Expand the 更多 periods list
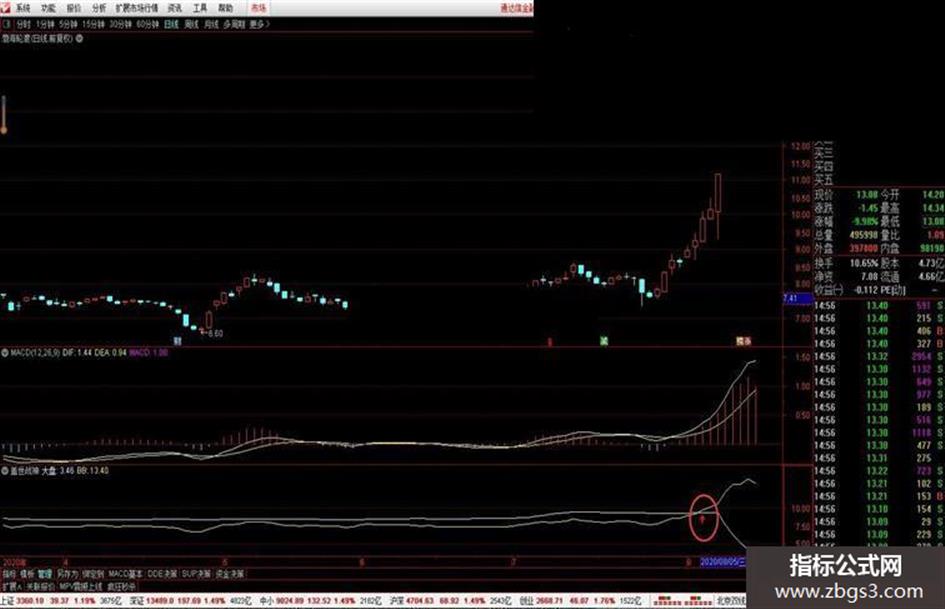The height and width of the screenshot is (609, 945). point(260,25)
